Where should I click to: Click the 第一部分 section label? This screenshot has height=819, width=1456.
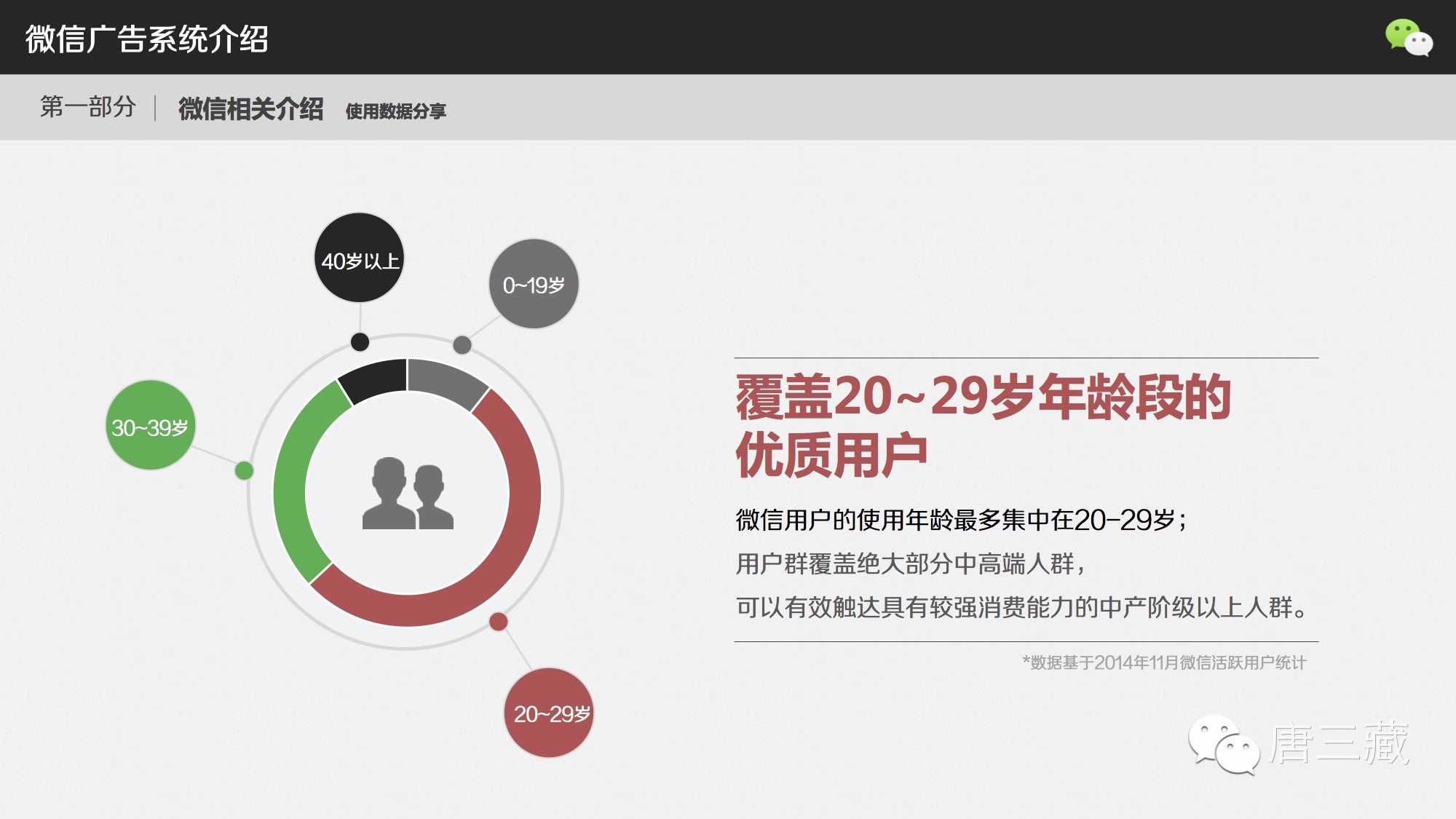88,107
